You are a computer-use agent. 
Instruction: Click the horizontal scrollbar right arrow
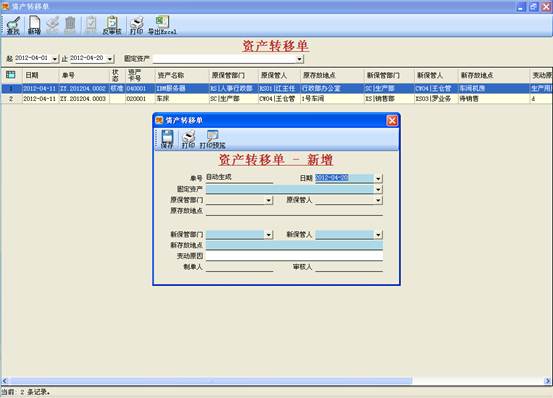(548, 381)
